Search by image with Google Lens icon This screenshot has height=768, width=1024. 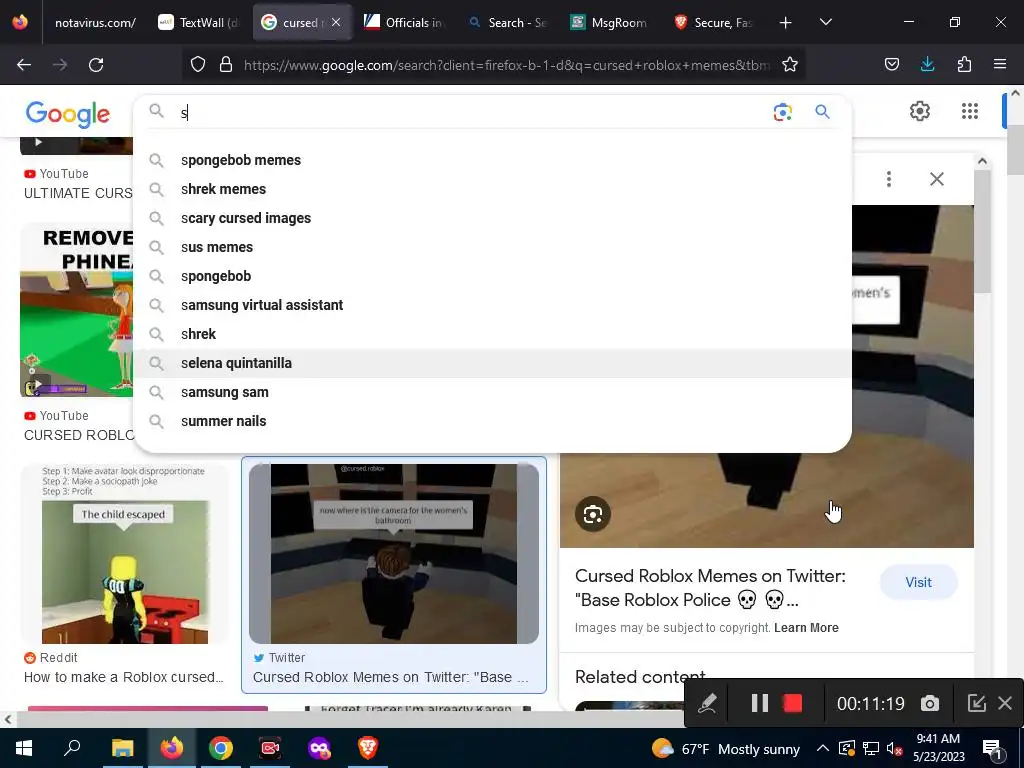pos(782,112)
